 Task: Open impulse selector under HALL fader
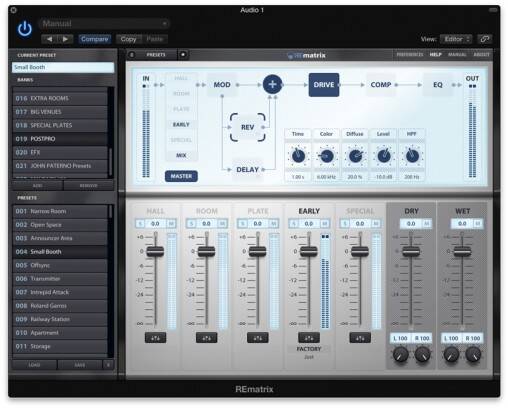[x=155, y=338]
